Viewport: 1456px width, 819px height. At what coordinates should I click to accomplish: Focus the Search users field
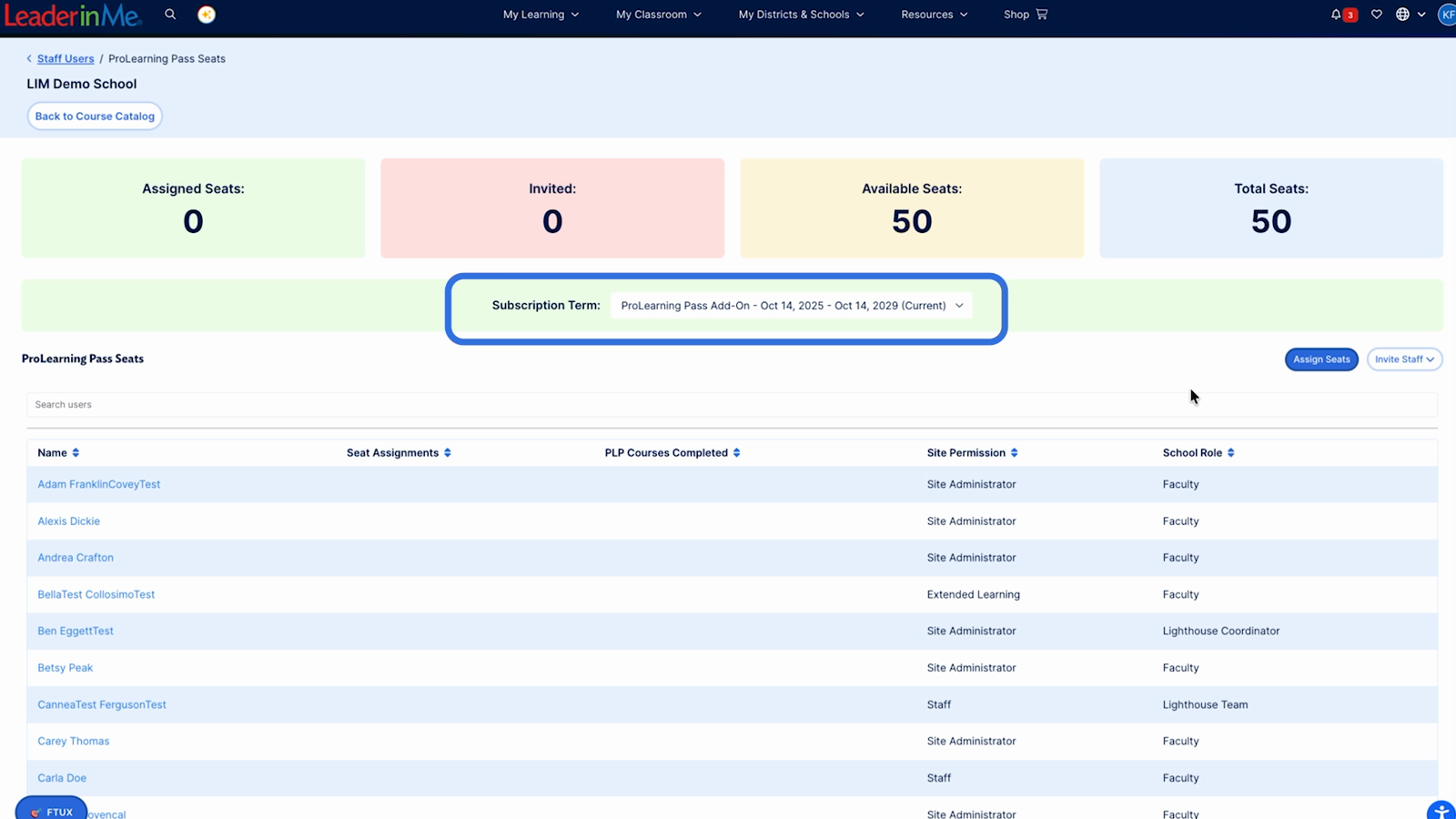coord(732,405)
